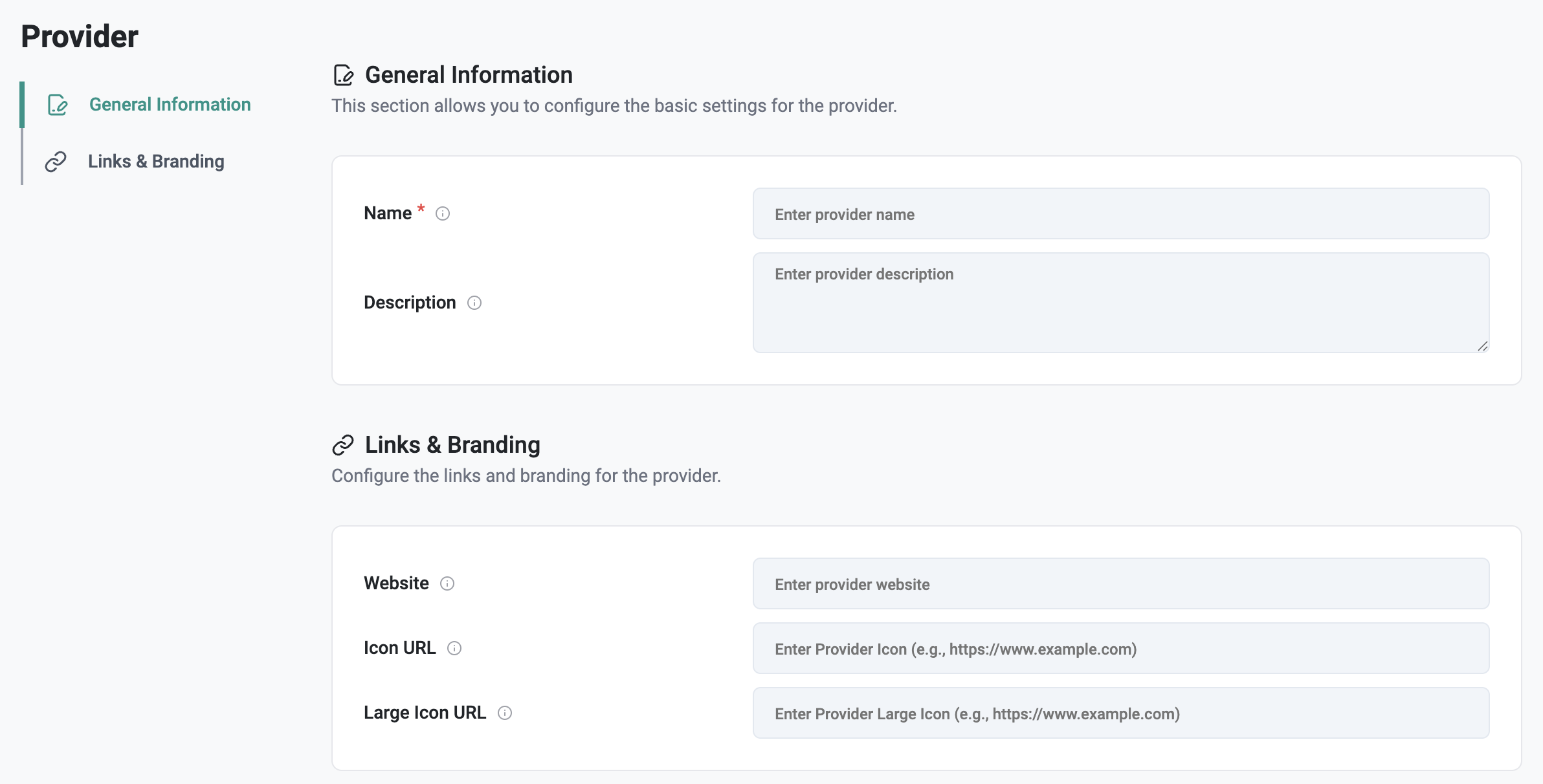The image size is (1543, 784).
Task: Focus the provider website input field
Action: tap(1120, 584)
